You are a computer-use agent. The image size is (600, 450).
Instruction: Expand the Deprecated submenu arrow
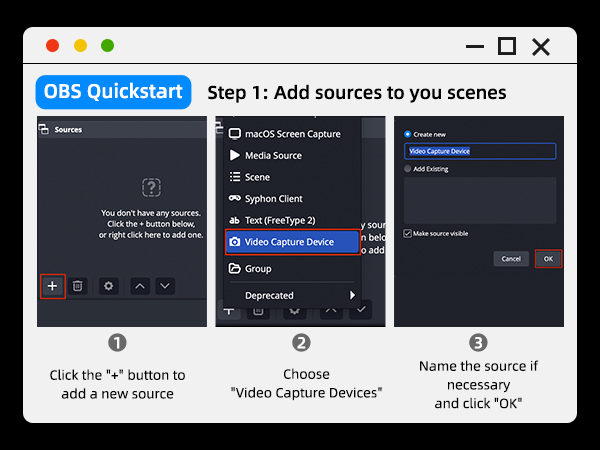pyautogui.click(x=352, y=295)
